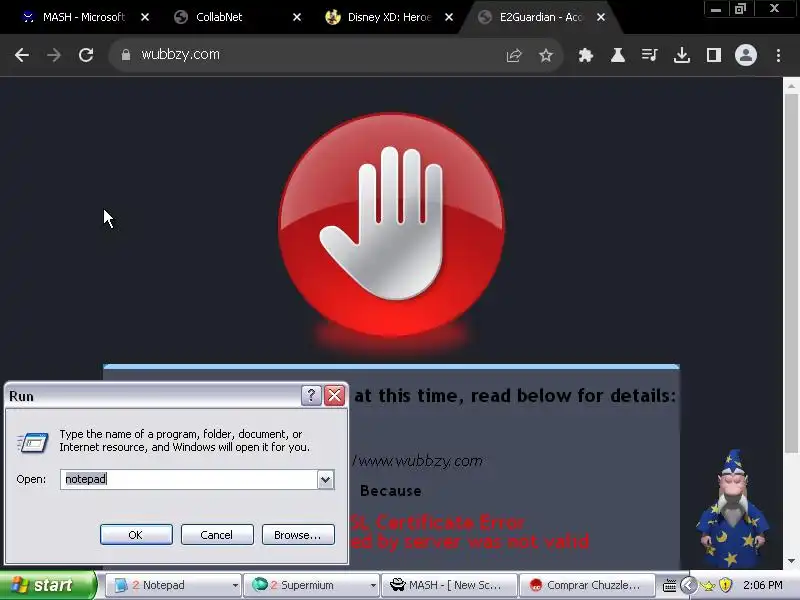This screenshot has height=600, width=800.
Task: Click the red Certificate Error text
Action: [x=438, y=522]
